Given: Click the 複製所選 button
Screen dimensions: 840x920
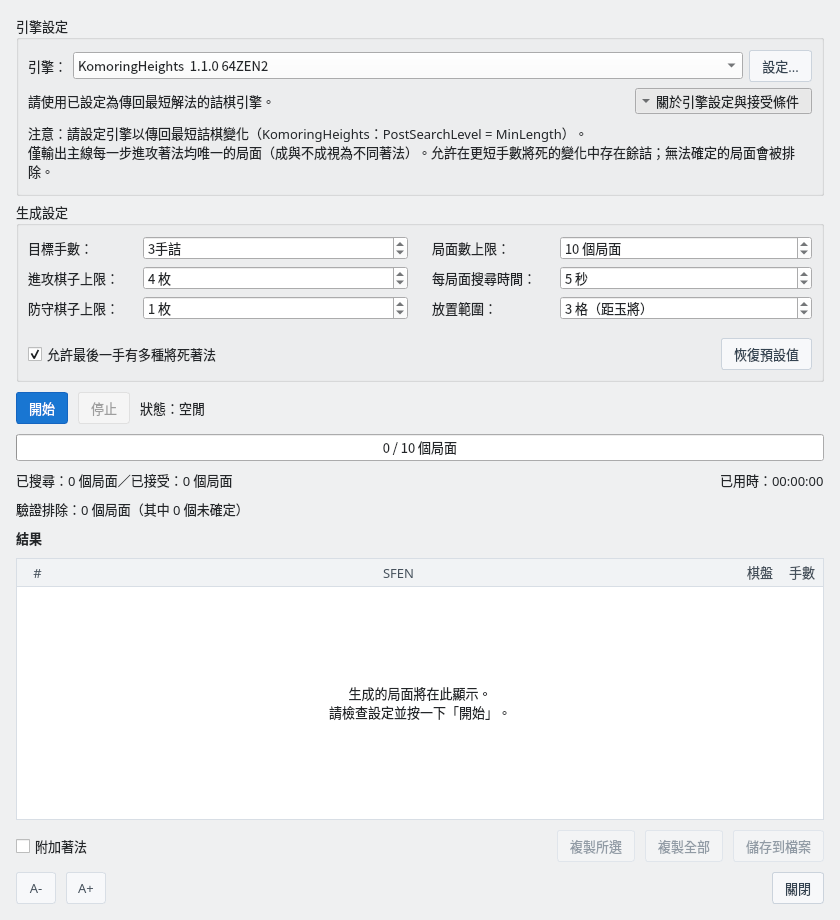Looking at the screenshot, I should [x=596, y=847].
